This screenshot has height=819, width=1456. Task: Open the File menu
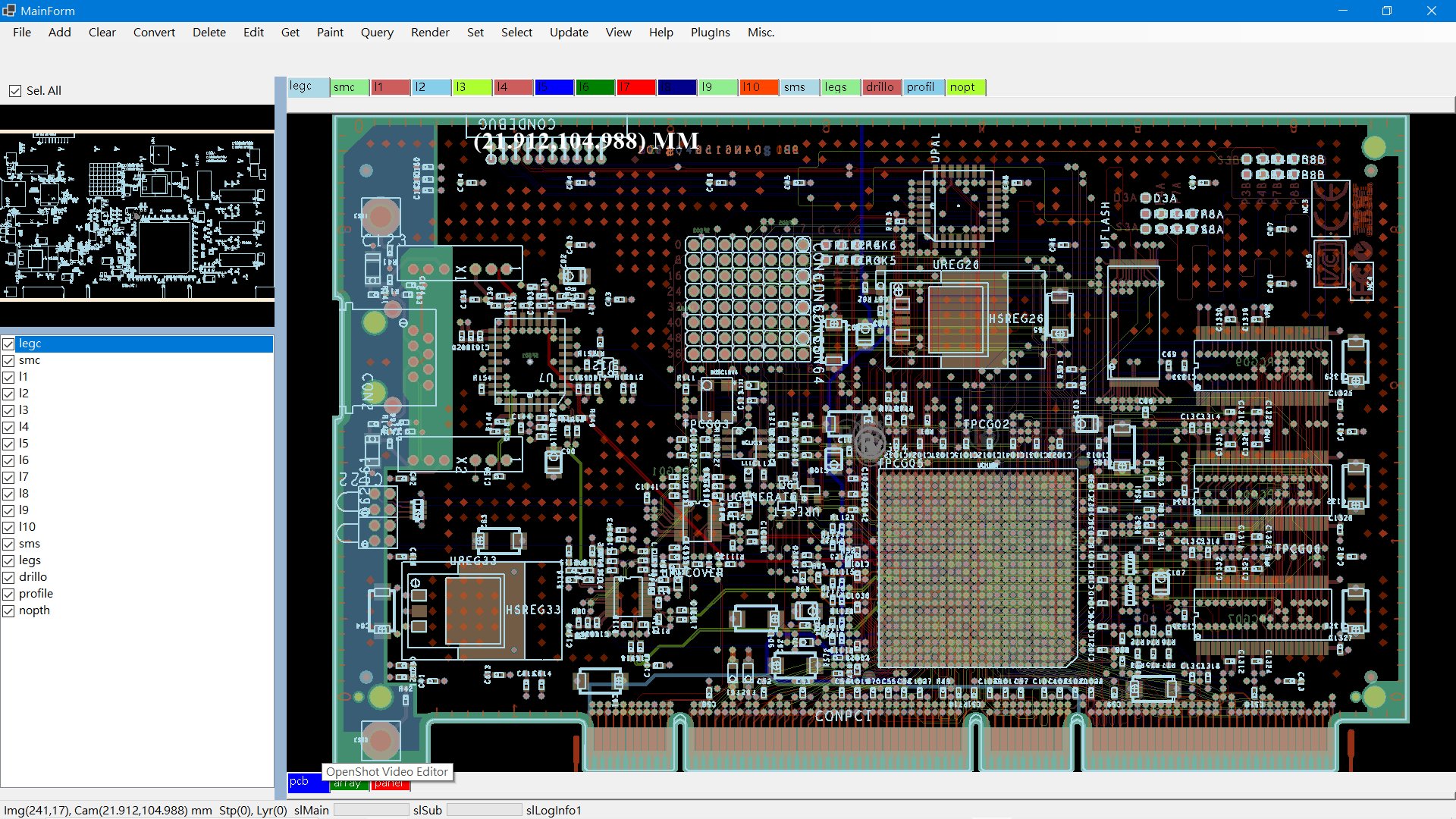pyautogui.click(x=22, y=33)
